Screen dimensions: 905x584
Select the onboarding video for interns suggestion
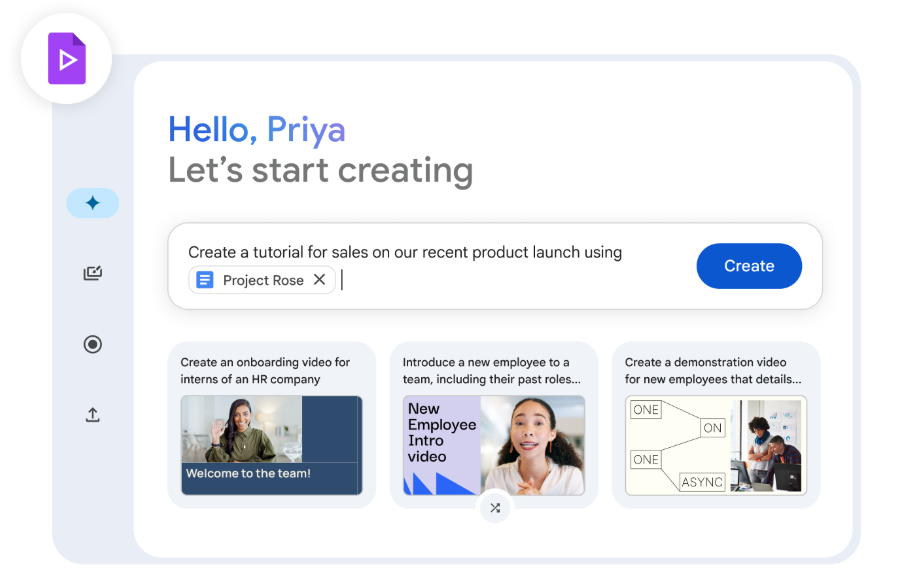click(265, 370)
